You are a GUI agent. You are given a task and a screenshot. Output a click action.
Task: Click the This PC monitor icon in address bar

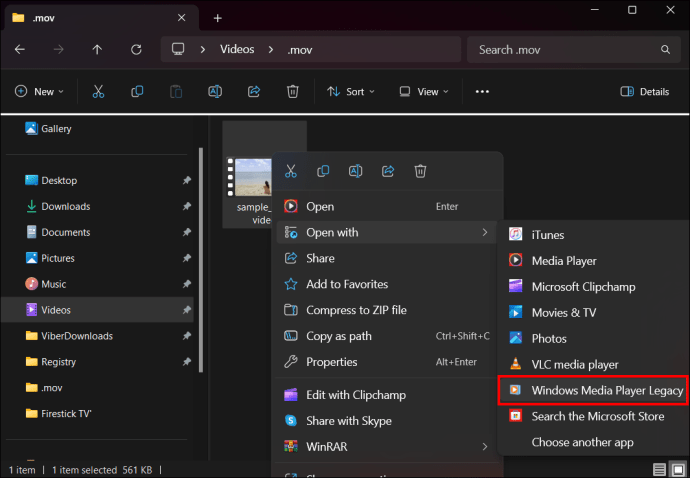pyautogui.click(x=178, y=49)
